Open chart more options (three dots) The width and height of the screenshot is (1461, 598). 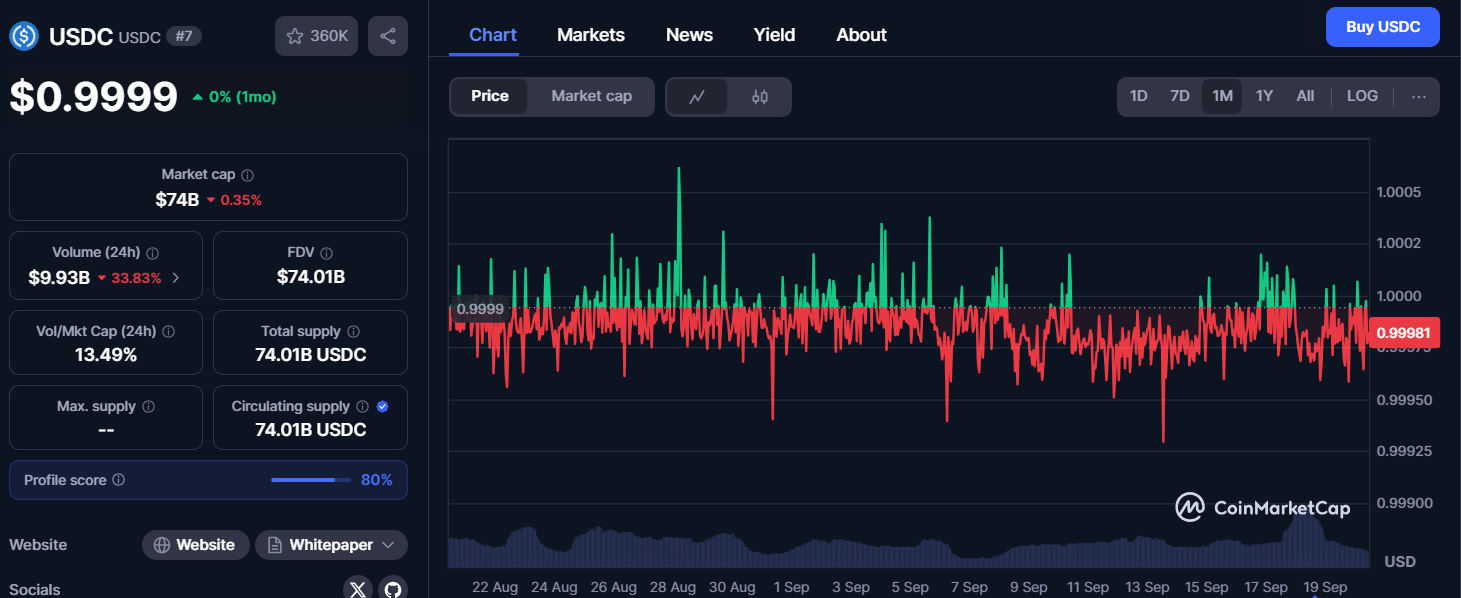[1418, 97]
